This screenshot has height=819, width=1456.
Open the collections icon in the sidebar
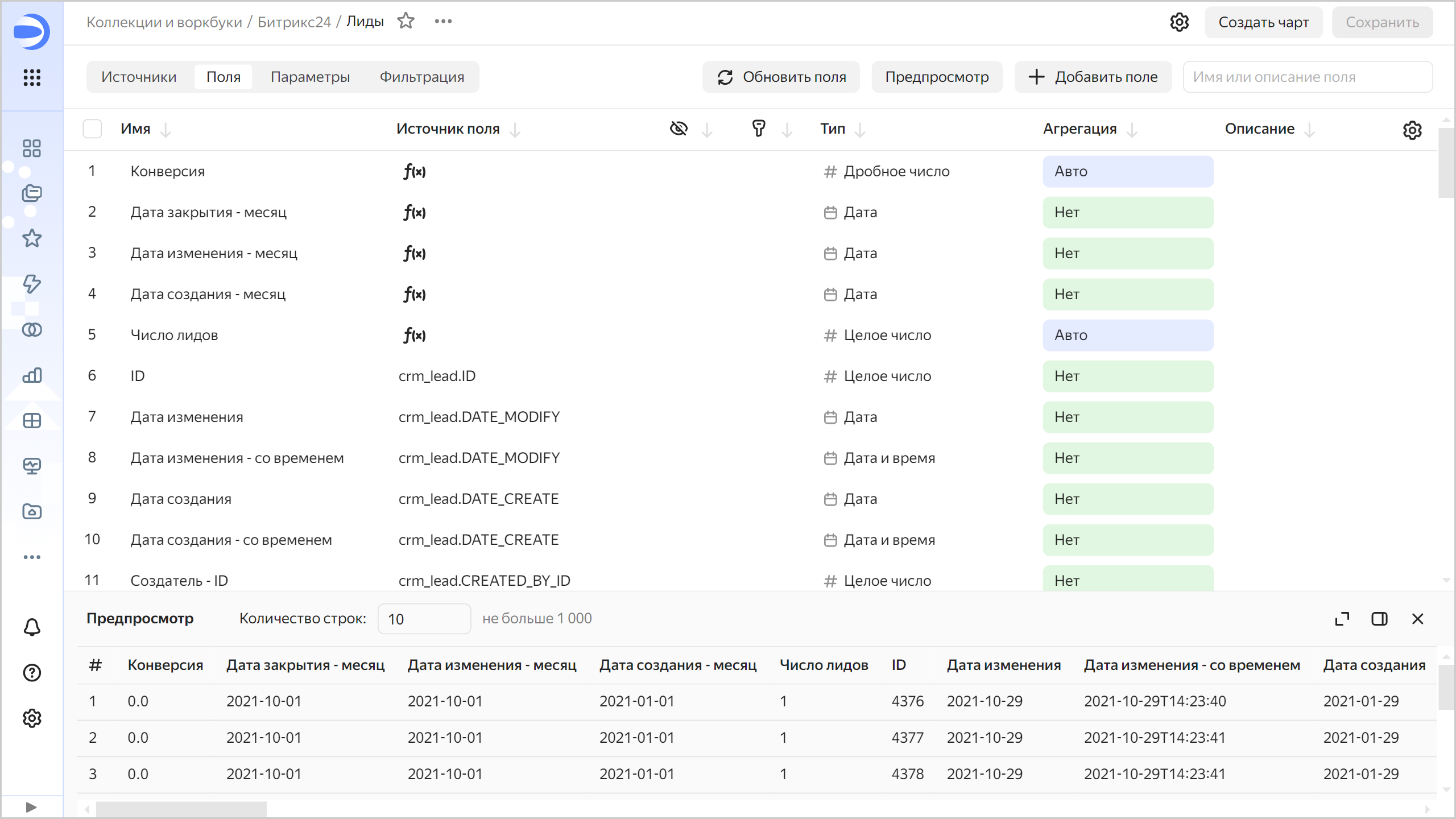tap(32, 193)
